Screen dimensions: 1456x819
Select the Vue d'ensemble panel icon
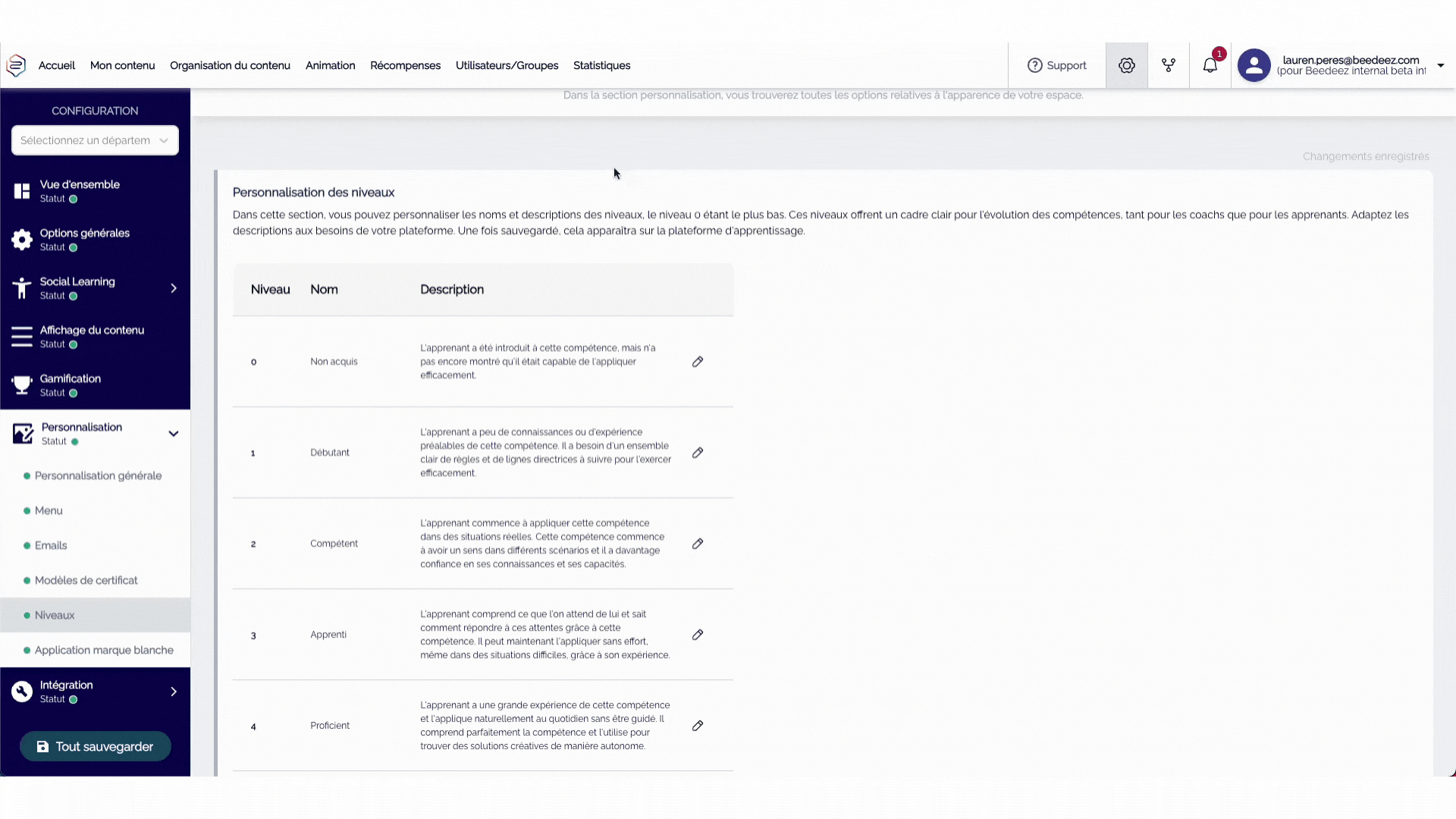tap(21, 189)
